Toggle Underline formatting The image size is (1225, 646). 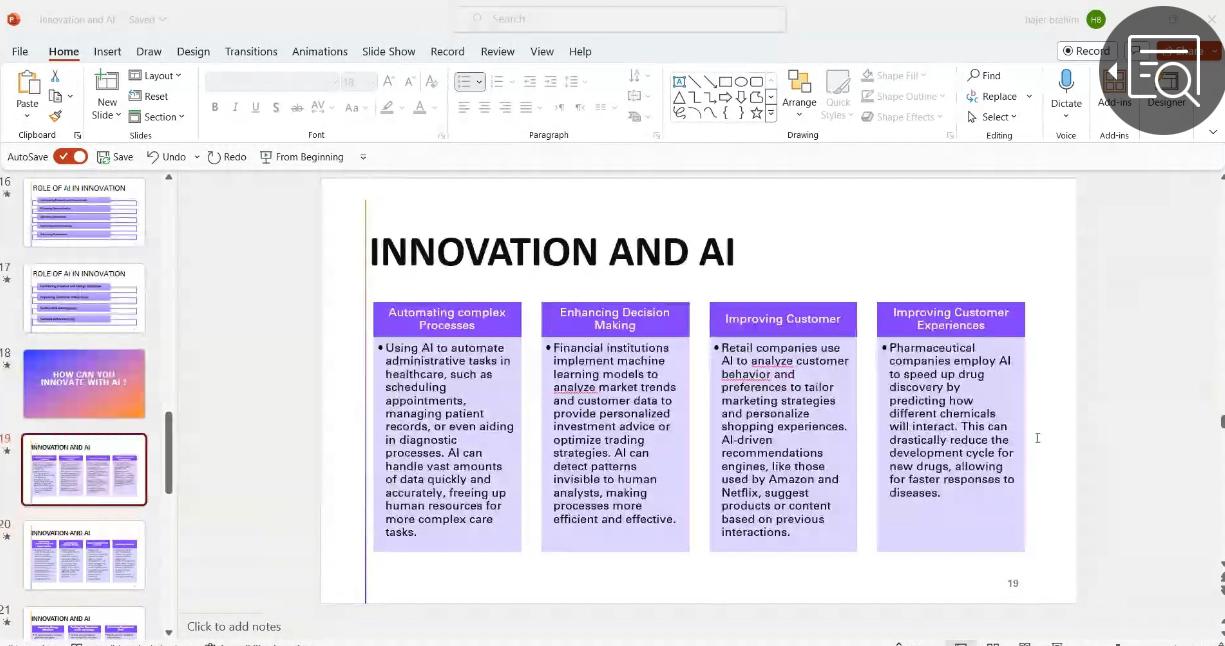coord(256,108)
